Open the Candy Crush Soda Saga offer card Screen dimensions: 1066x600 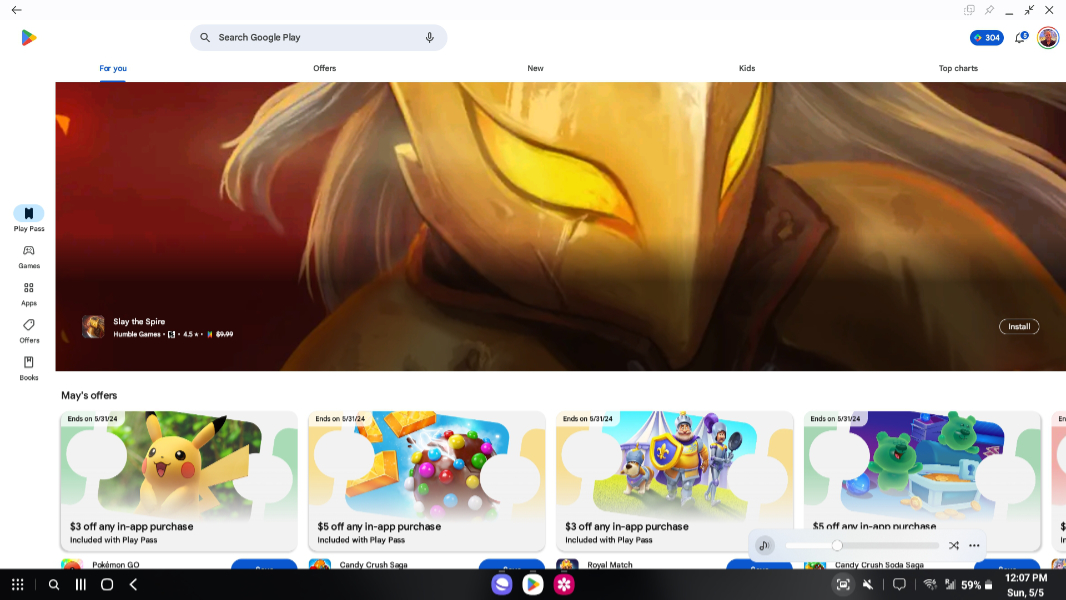pyautogui.click(x=922, y=480)
